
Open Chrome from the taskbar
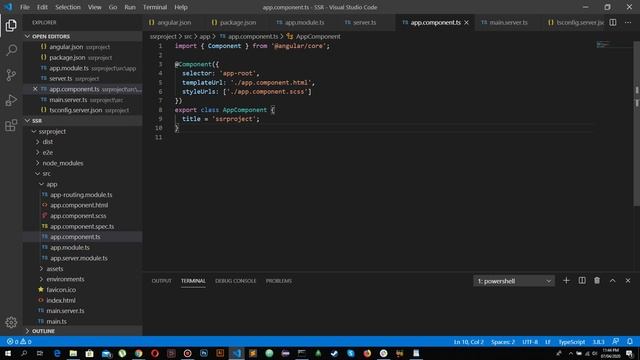coord(138,353)
